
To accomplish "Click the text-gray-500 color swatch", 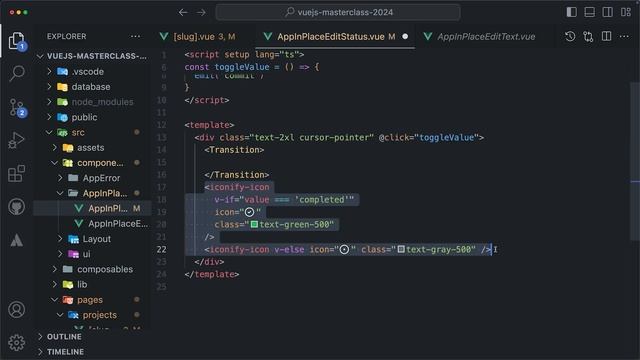I will tap(401, 249).
